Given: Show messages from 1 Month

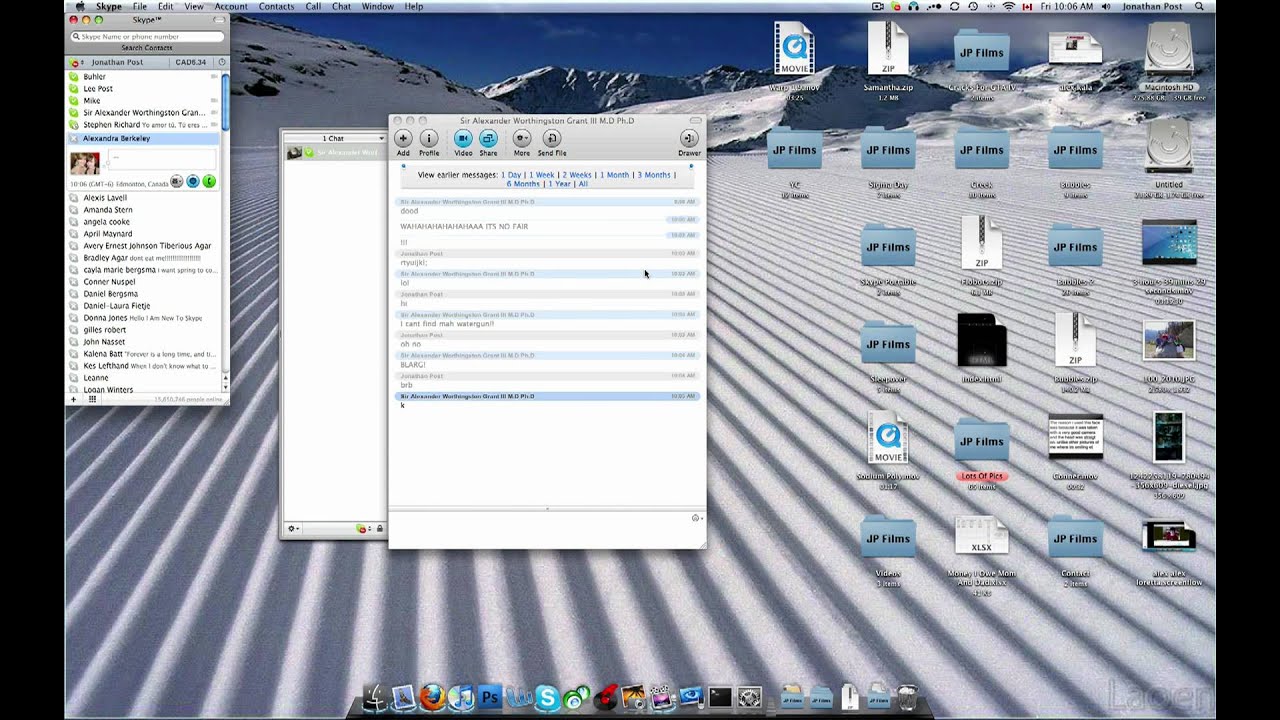Looking at the screenshot, I should click(615, 175).
